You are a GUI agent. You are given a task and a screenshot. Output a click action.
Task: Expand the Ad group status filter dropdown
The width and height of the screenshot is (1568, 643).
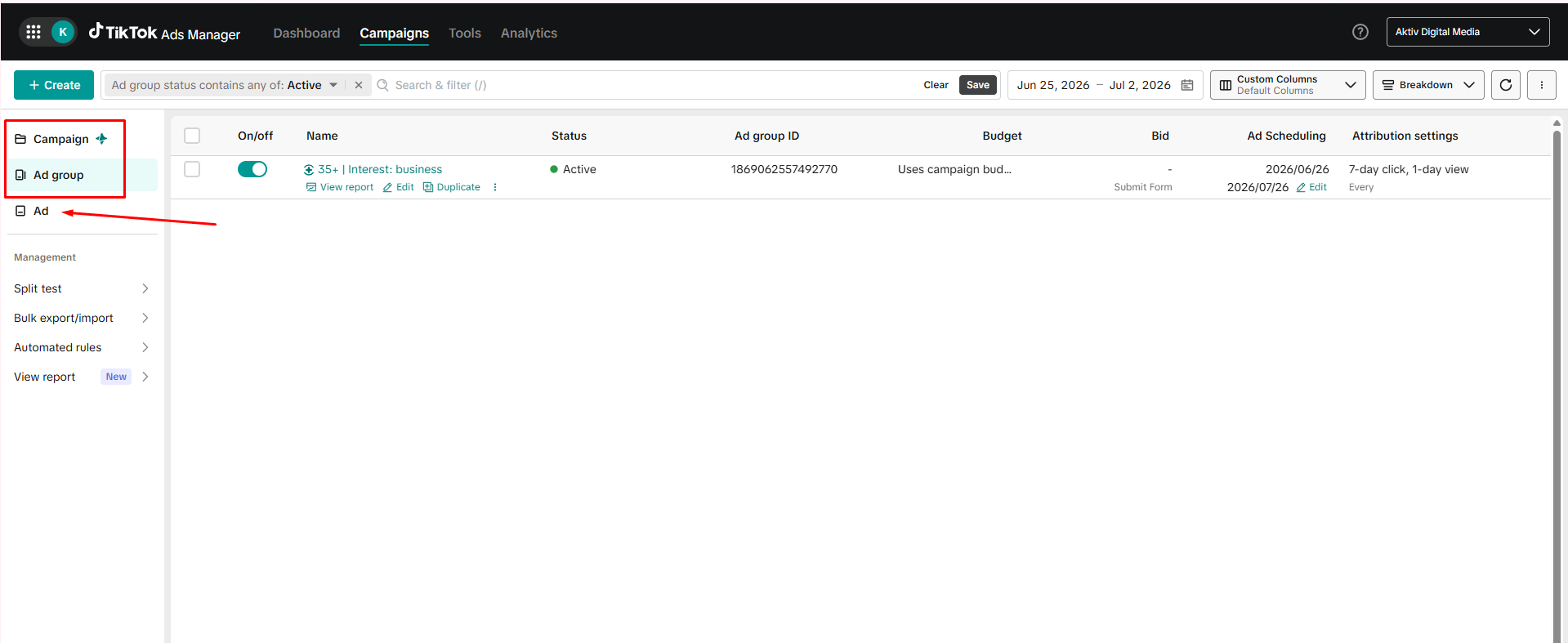click(x=333, y=85)
